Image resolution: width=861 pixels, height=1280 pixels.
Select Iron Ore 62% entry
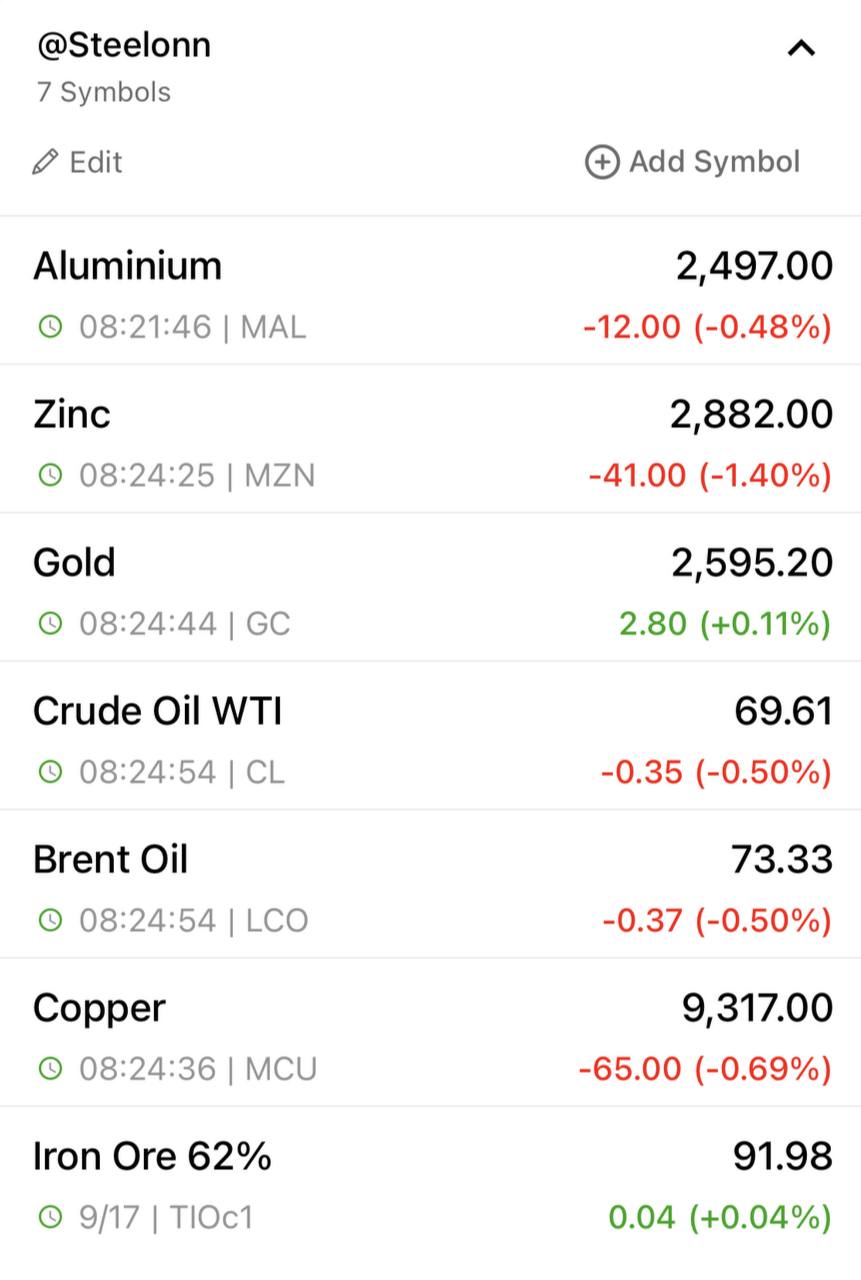coord(430,1181)
